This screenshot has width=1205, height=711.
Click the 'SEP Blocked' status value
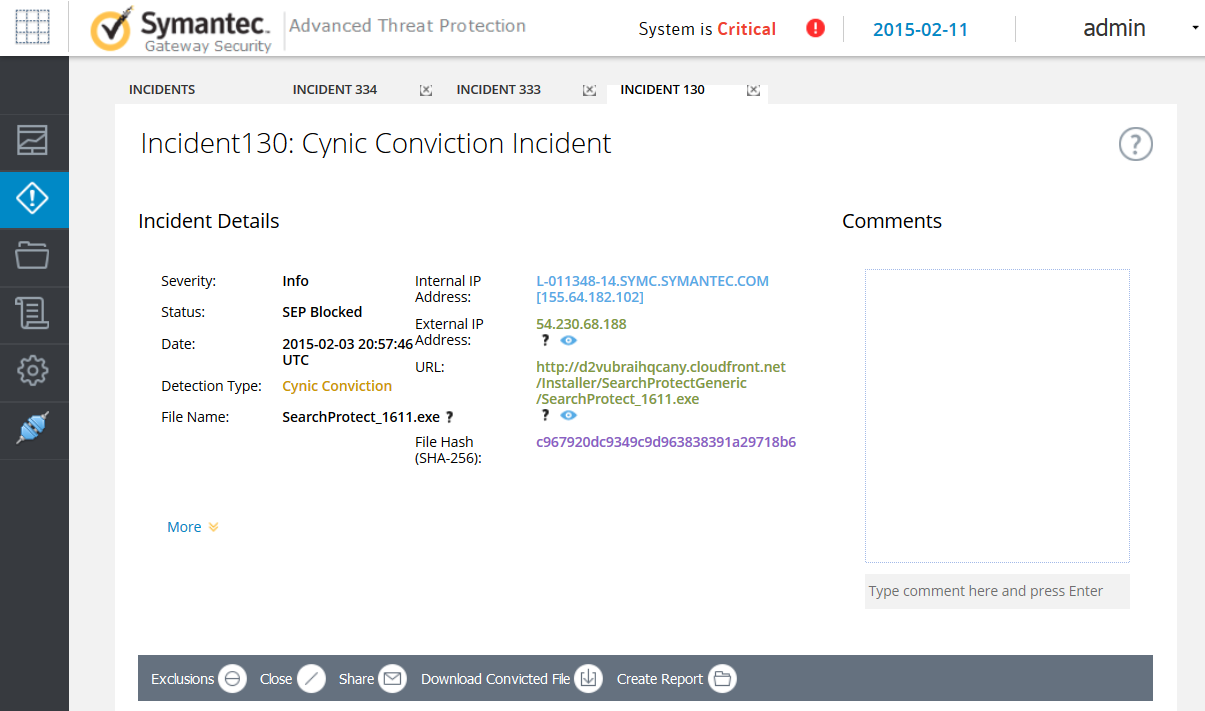pyautogui.click(x=322, y=312)
